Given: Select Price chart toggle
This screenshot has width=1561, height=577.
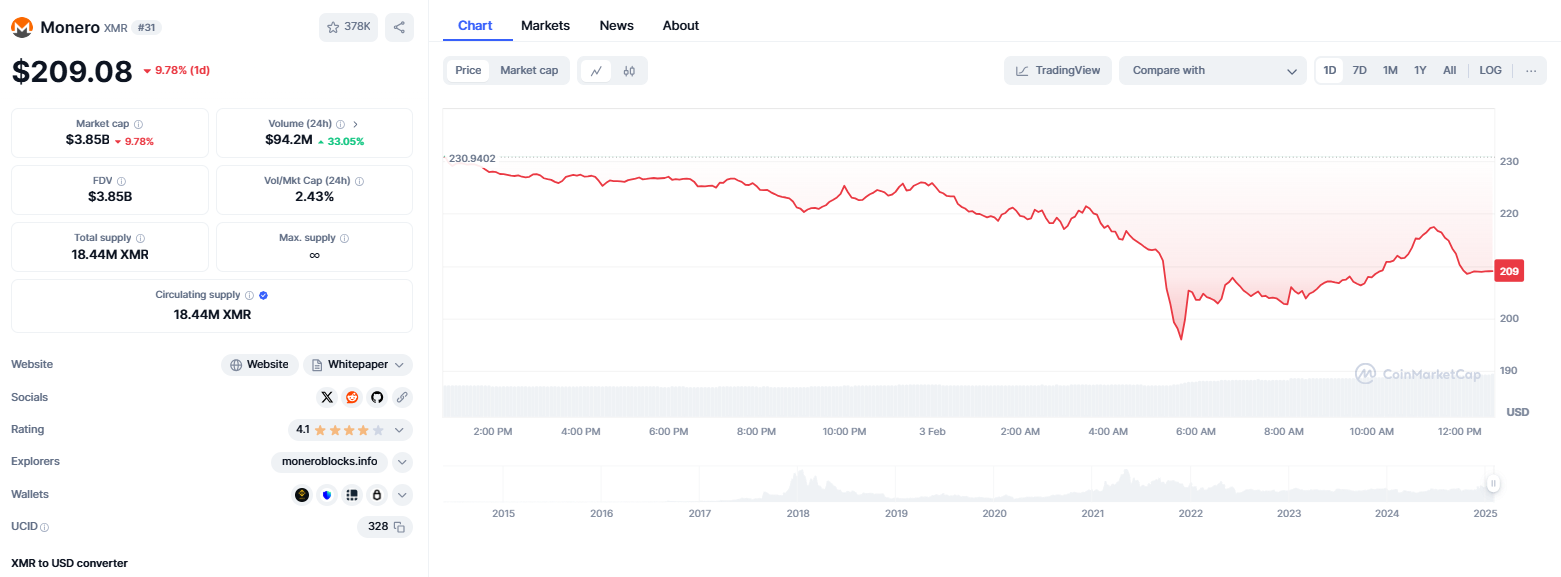Looking at the screenshot, I should 468,70.
